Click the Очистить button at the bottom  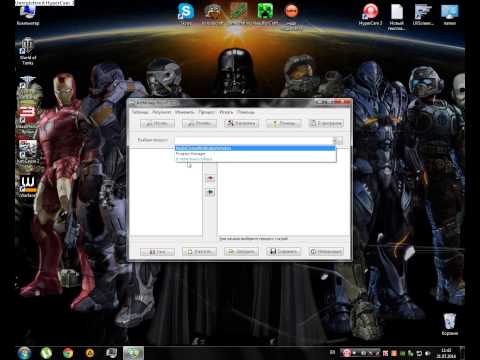(x=199, y=252)
